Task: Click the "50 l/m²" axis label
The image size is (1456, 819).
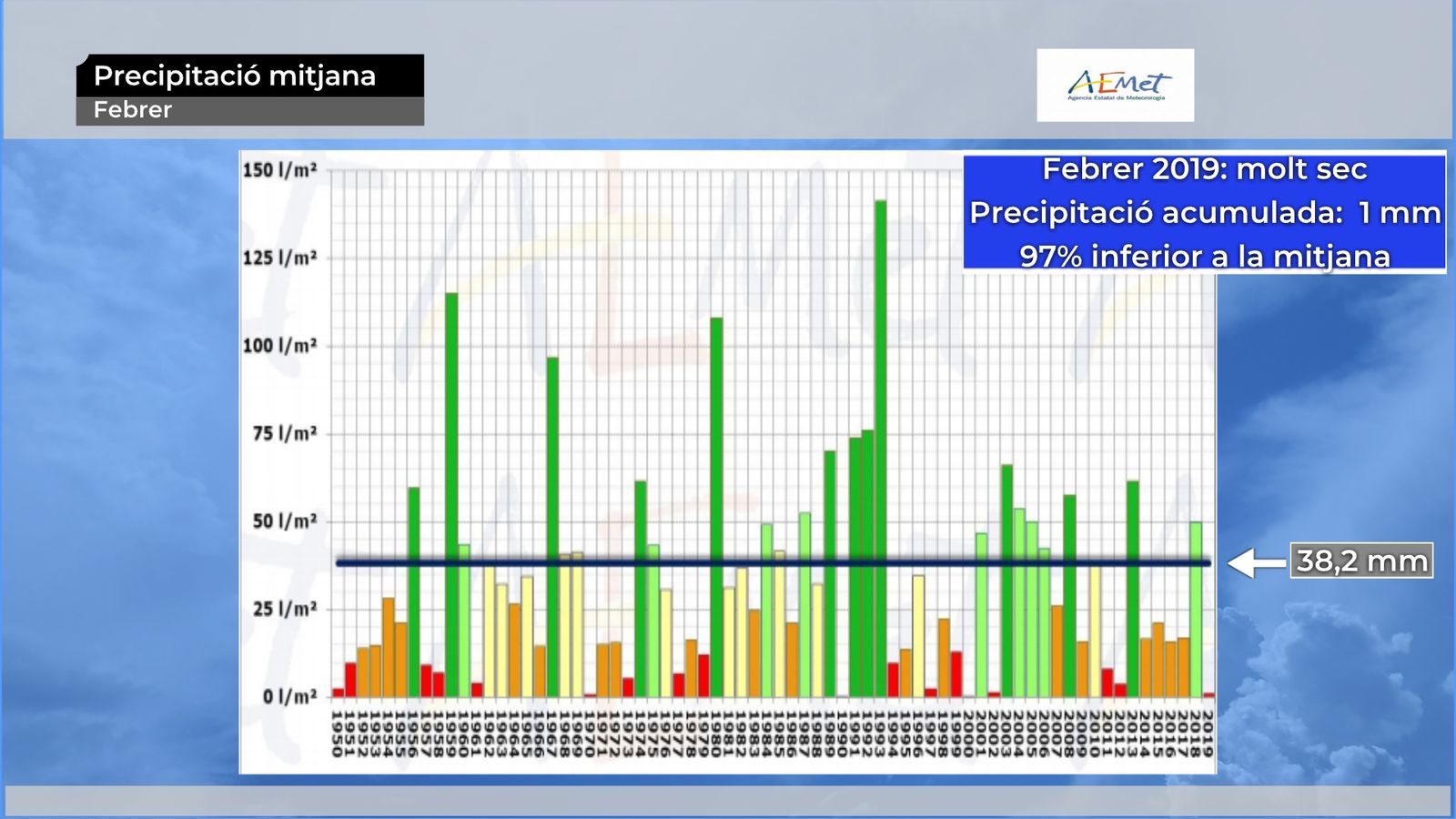Action: pyautogui.click(x=284, y=521)
